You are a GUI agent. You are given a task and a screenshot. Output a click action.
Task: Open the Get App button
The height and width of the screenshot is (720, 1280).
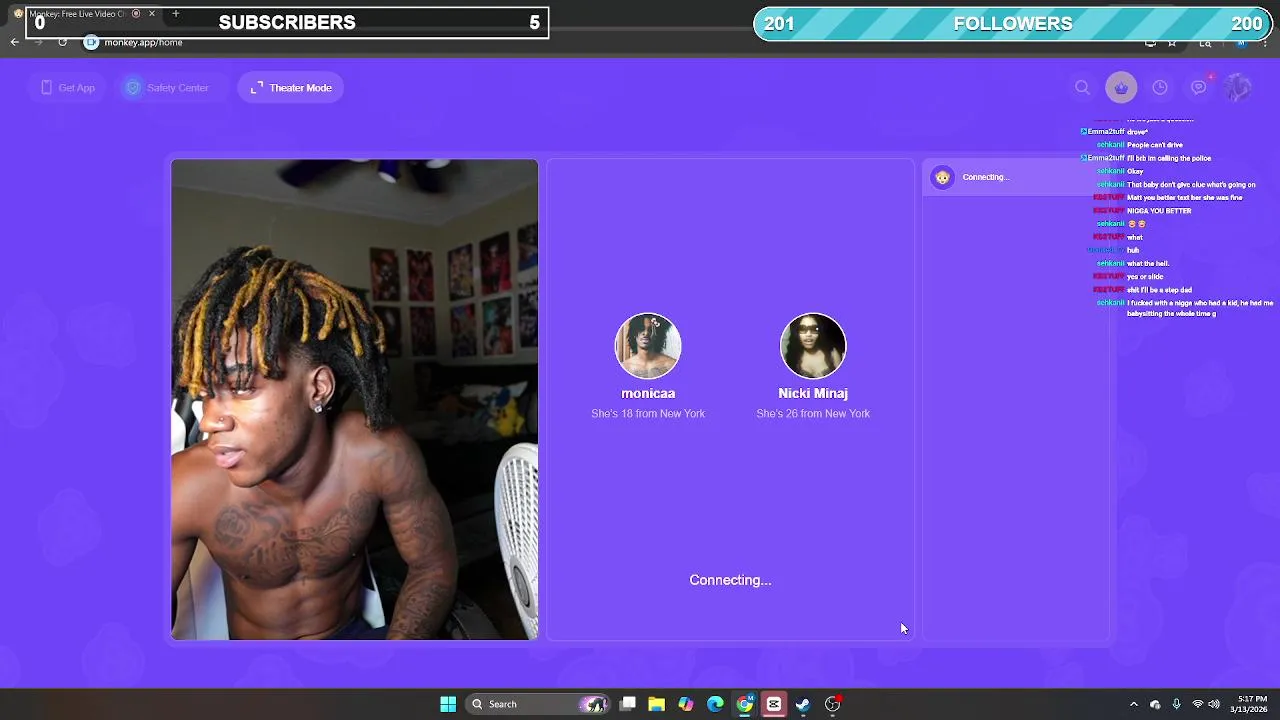pos(68,88)
